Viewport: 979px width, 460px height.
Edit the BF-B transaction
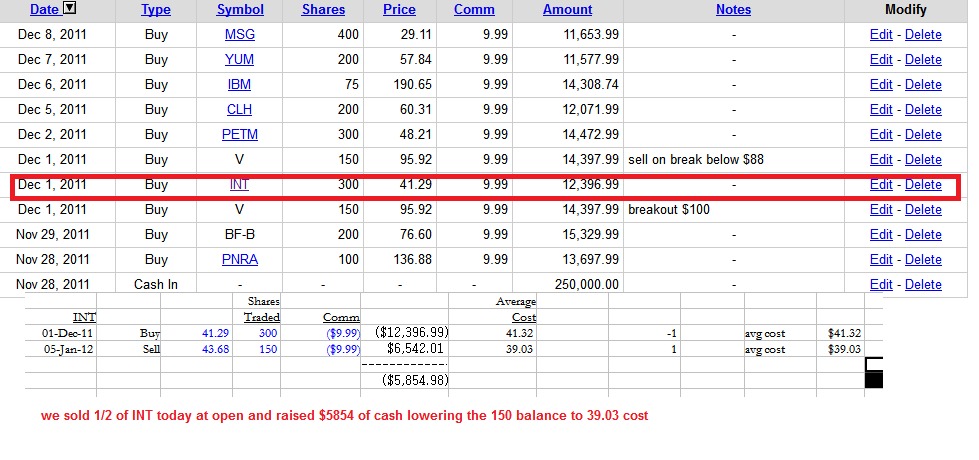881,235
